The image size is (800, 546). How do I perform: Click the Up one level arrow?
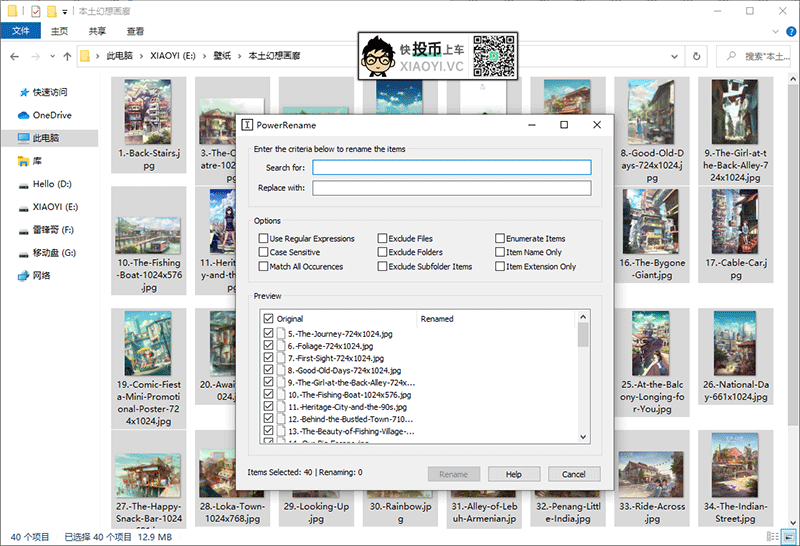click(67, 56)
